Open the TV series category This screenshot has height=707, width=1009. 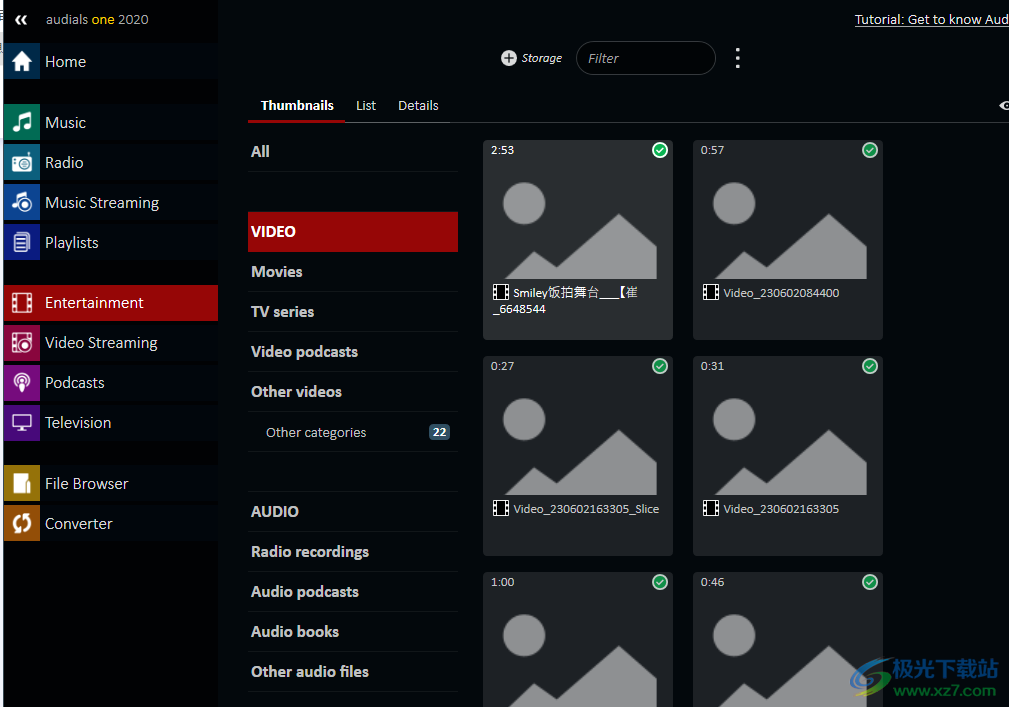pos(353,311)
